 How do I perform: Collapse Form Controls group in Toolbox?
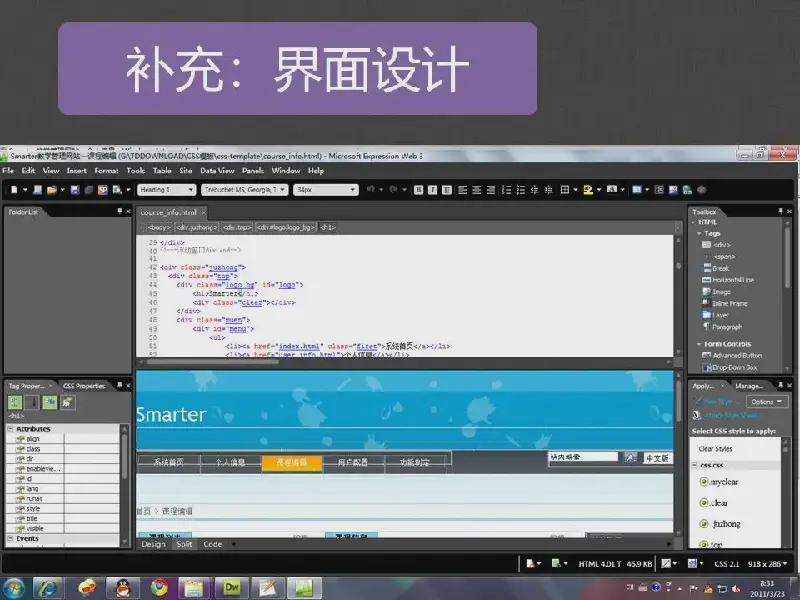(699, 344)
